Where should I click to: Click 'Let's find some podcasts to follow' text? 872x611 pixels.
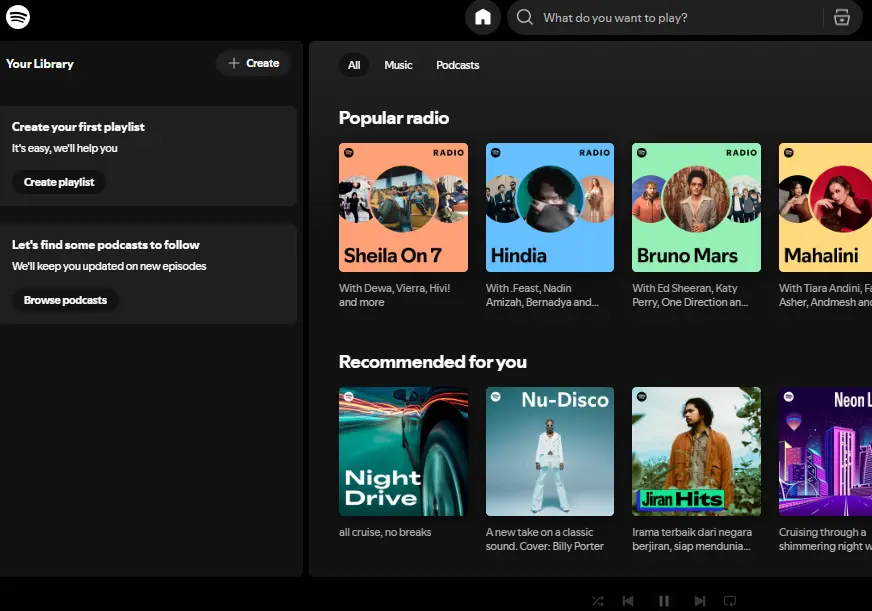click(105, 245)
